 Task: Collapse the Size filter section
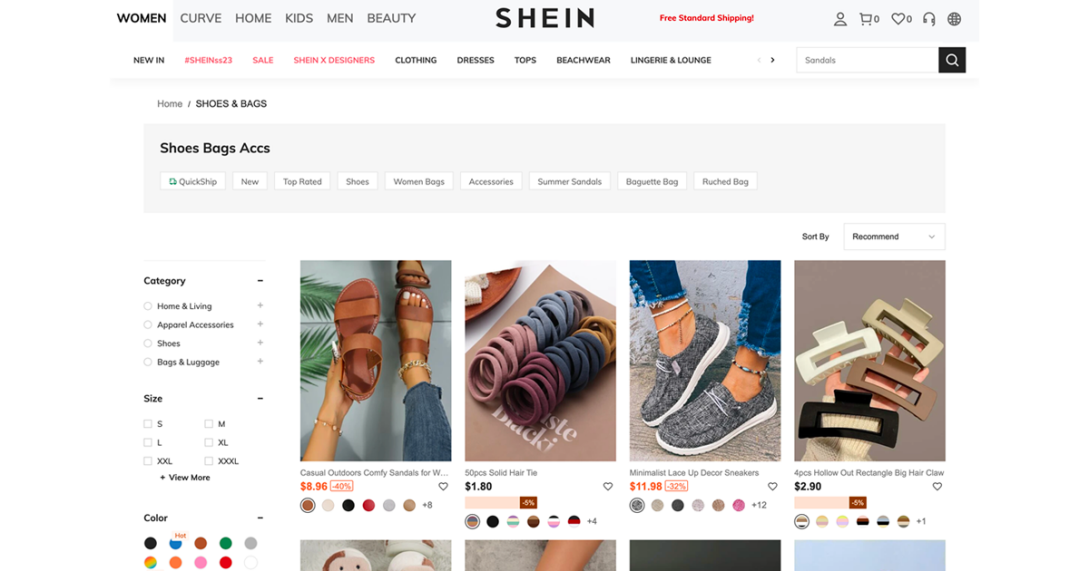coord(260,398)
